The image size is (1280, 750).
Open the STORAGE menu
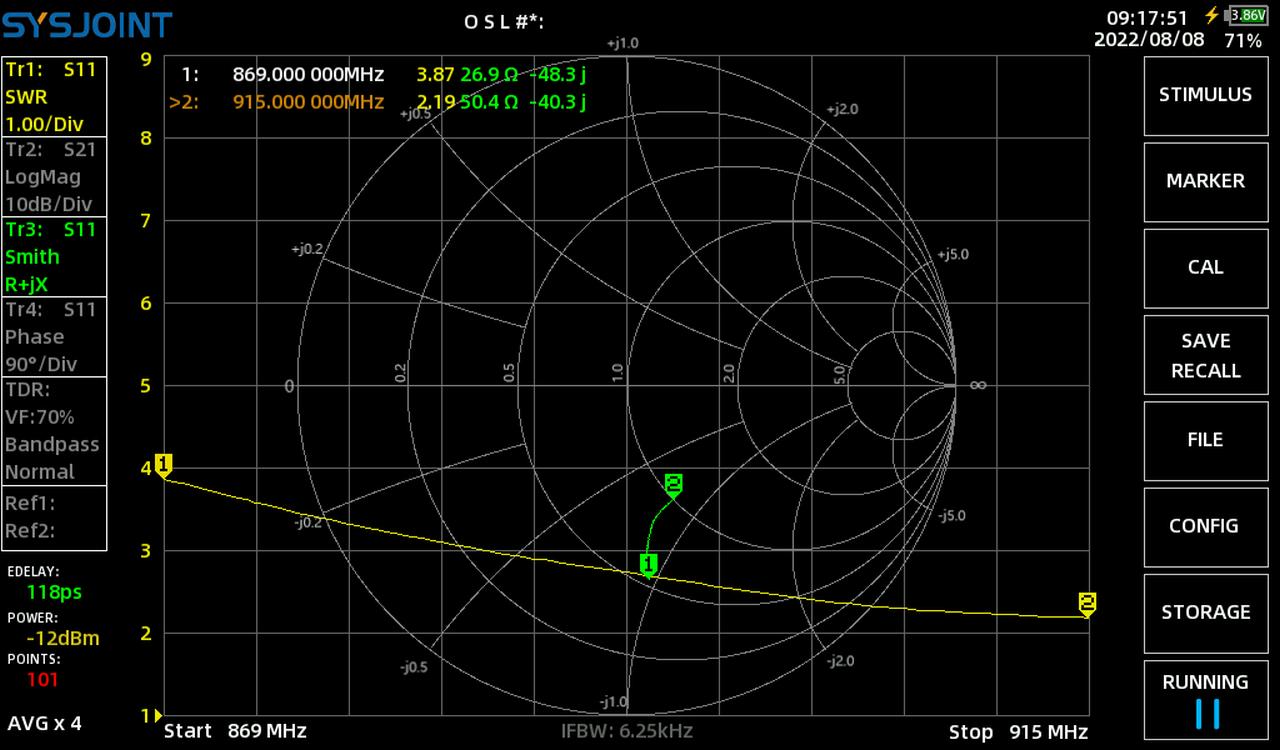(1205, 612)
